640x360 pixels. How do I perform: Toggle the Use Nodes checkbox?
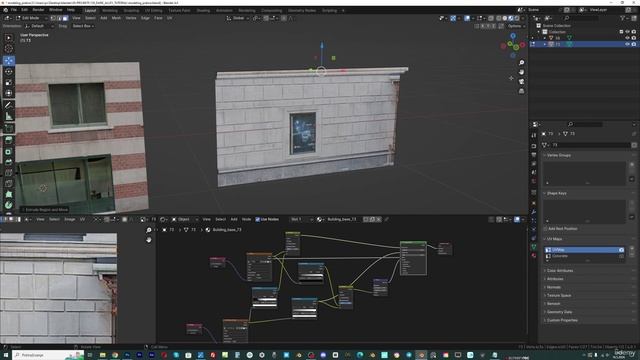[x=258, y=220]
